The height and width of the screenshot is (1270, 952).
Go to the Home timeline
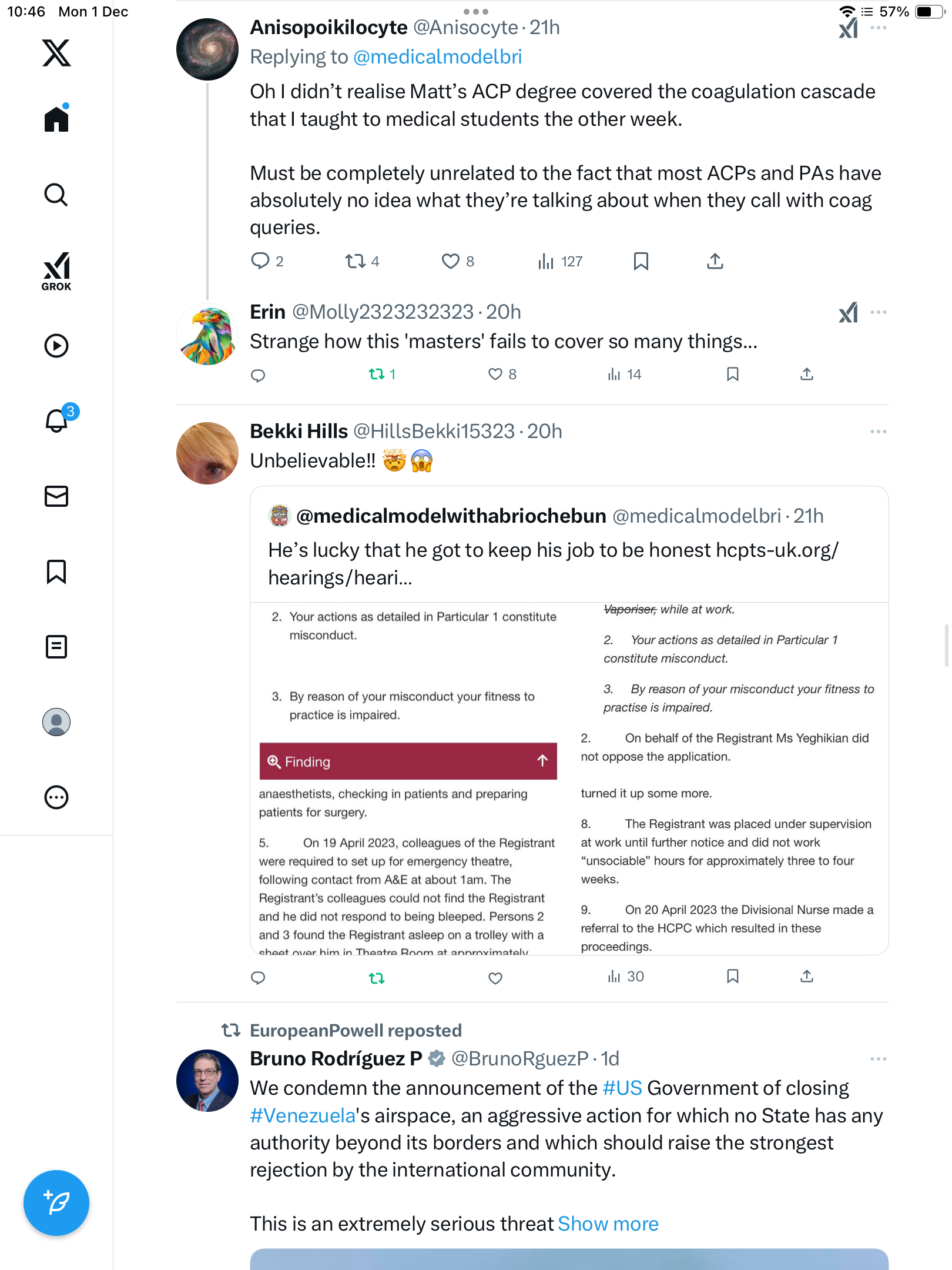(x=56, y=119)
